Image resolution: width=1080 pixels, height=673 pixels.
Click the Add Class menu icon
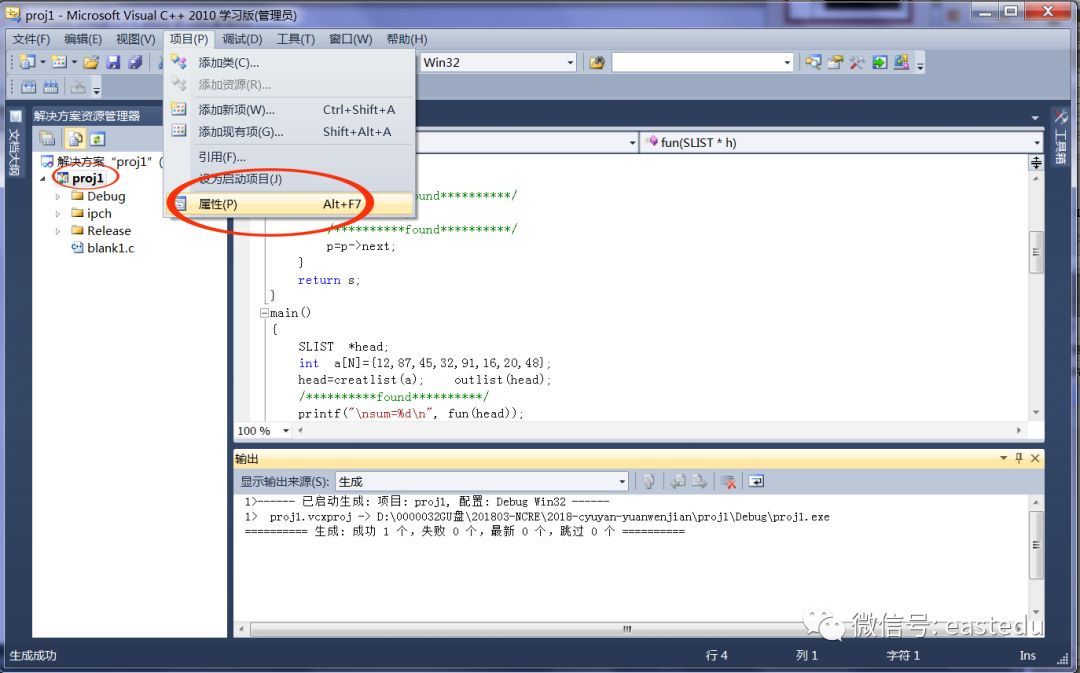179,62
